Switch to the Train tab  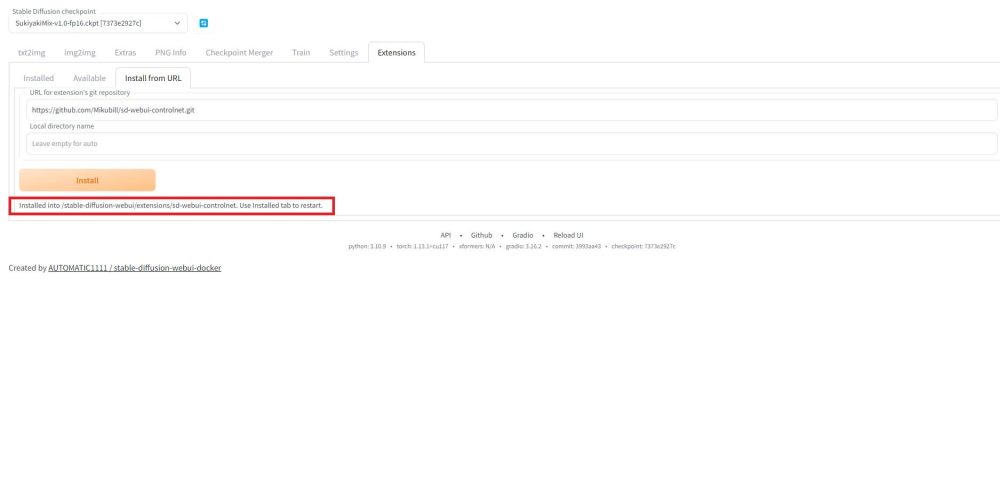[x=301, y=52]
